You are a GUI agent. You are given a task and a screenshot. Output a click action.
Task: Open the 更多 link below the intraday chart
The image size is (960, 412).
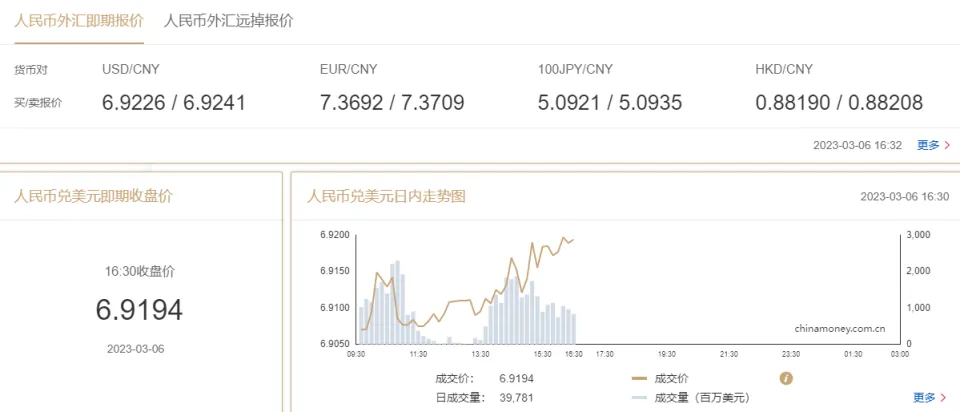tap(924, 397)
